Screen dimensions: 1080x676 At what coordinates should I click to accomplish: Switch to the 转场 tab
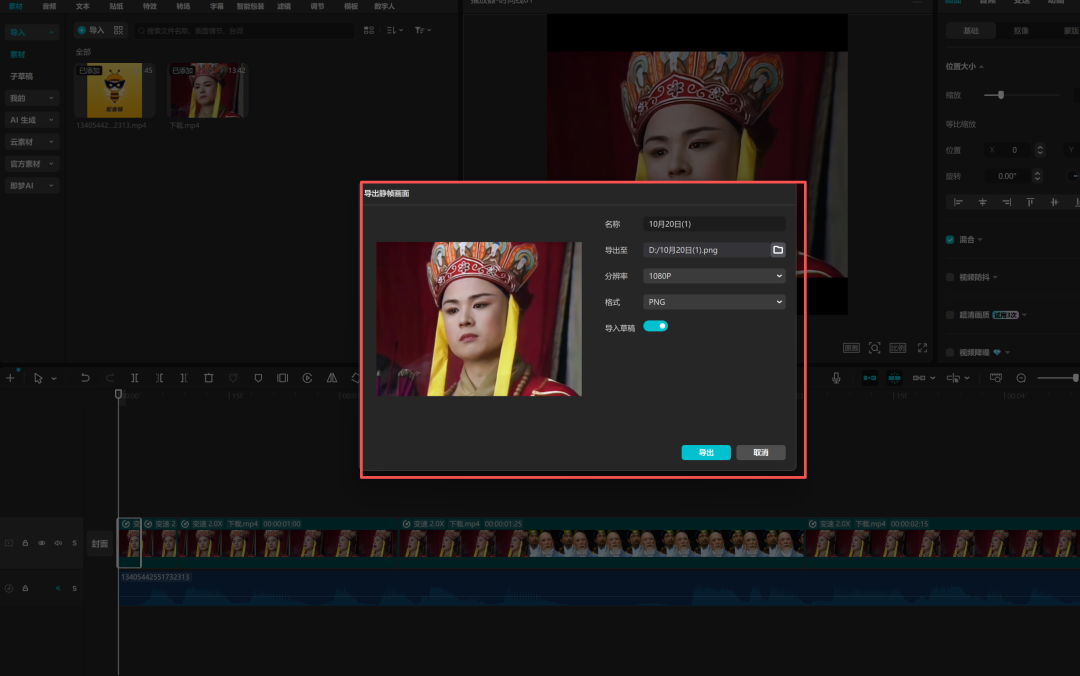tap(183, 6)
